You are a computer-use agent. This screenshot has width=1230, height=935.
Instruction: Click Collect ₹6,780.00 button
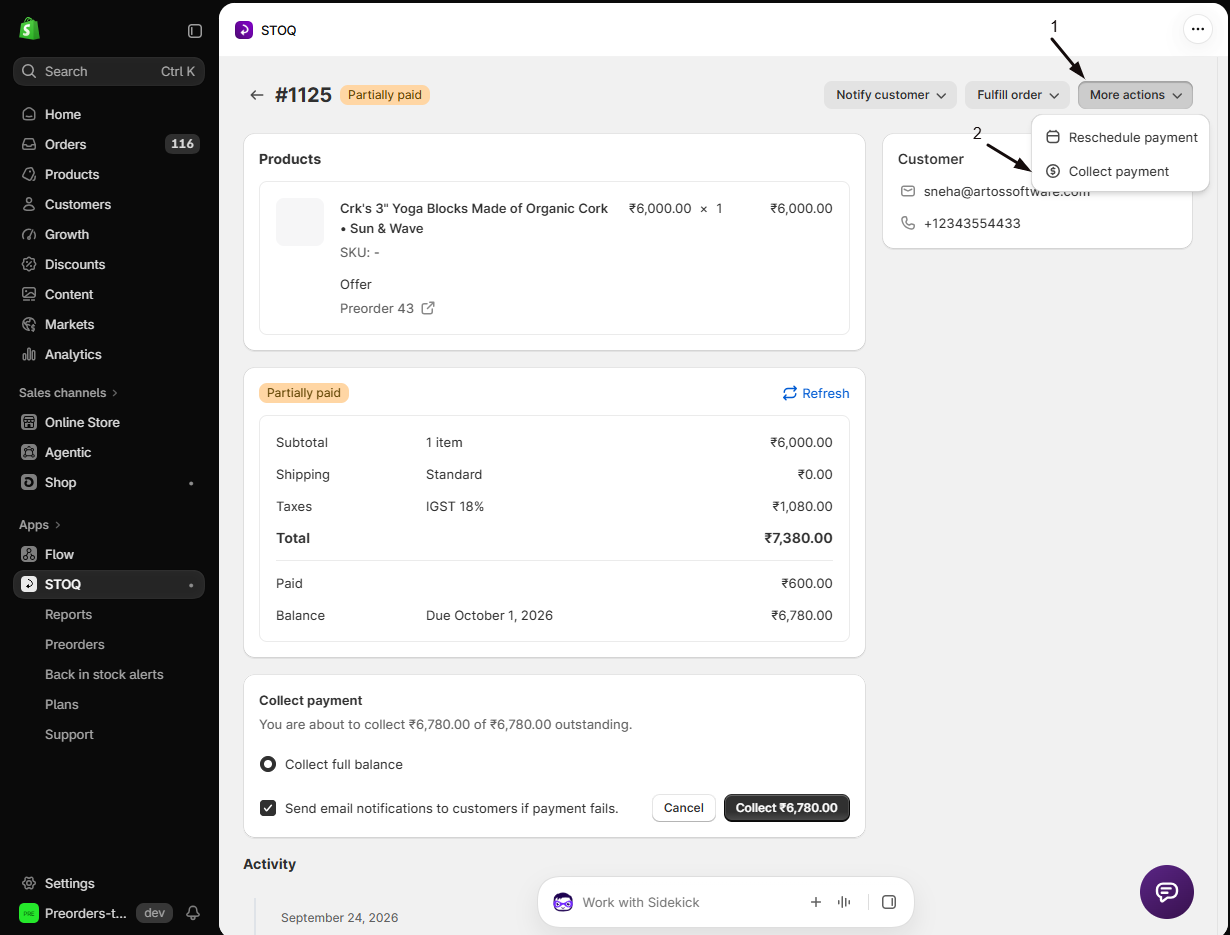[787, 808]
